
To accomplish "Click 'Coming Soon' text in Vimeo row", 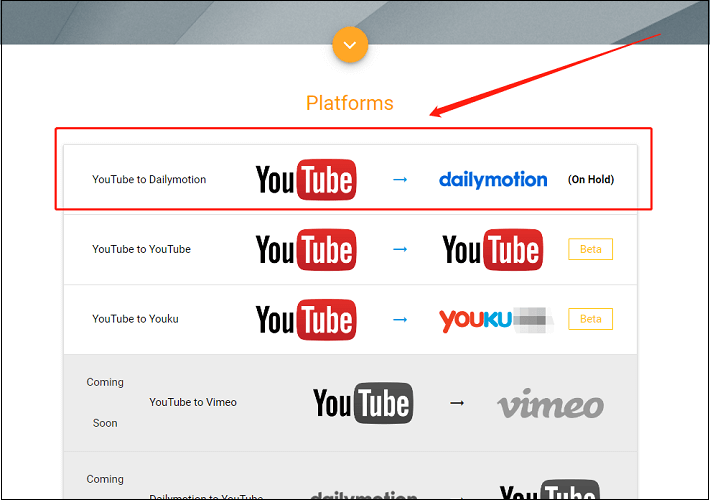I will 105,403.
